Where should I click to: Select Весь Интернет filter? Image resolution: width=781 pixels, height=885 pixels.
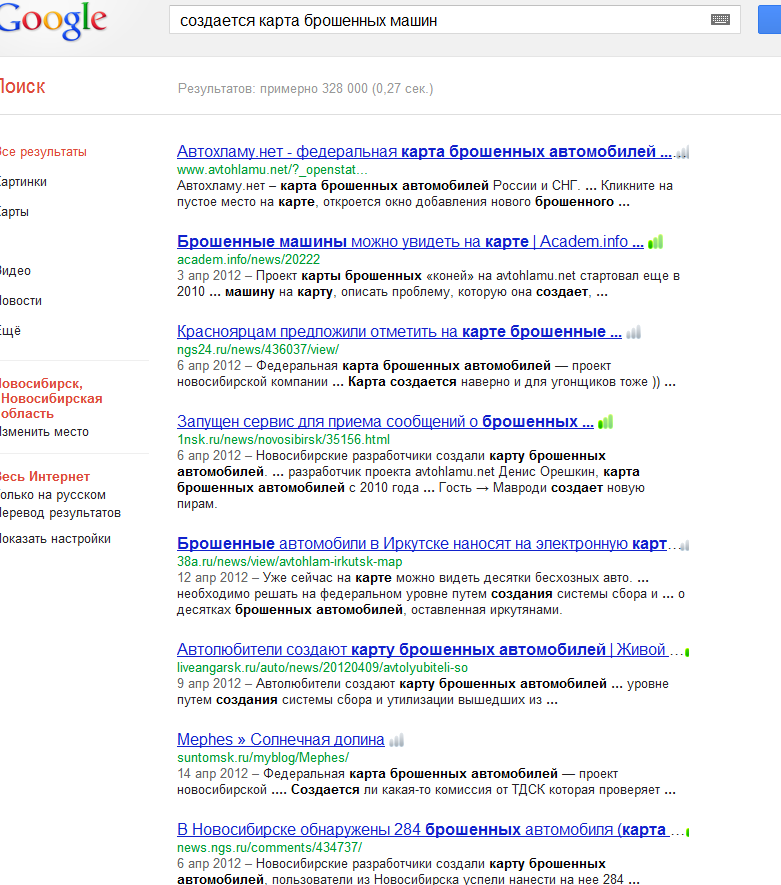[x=45, y=476]
